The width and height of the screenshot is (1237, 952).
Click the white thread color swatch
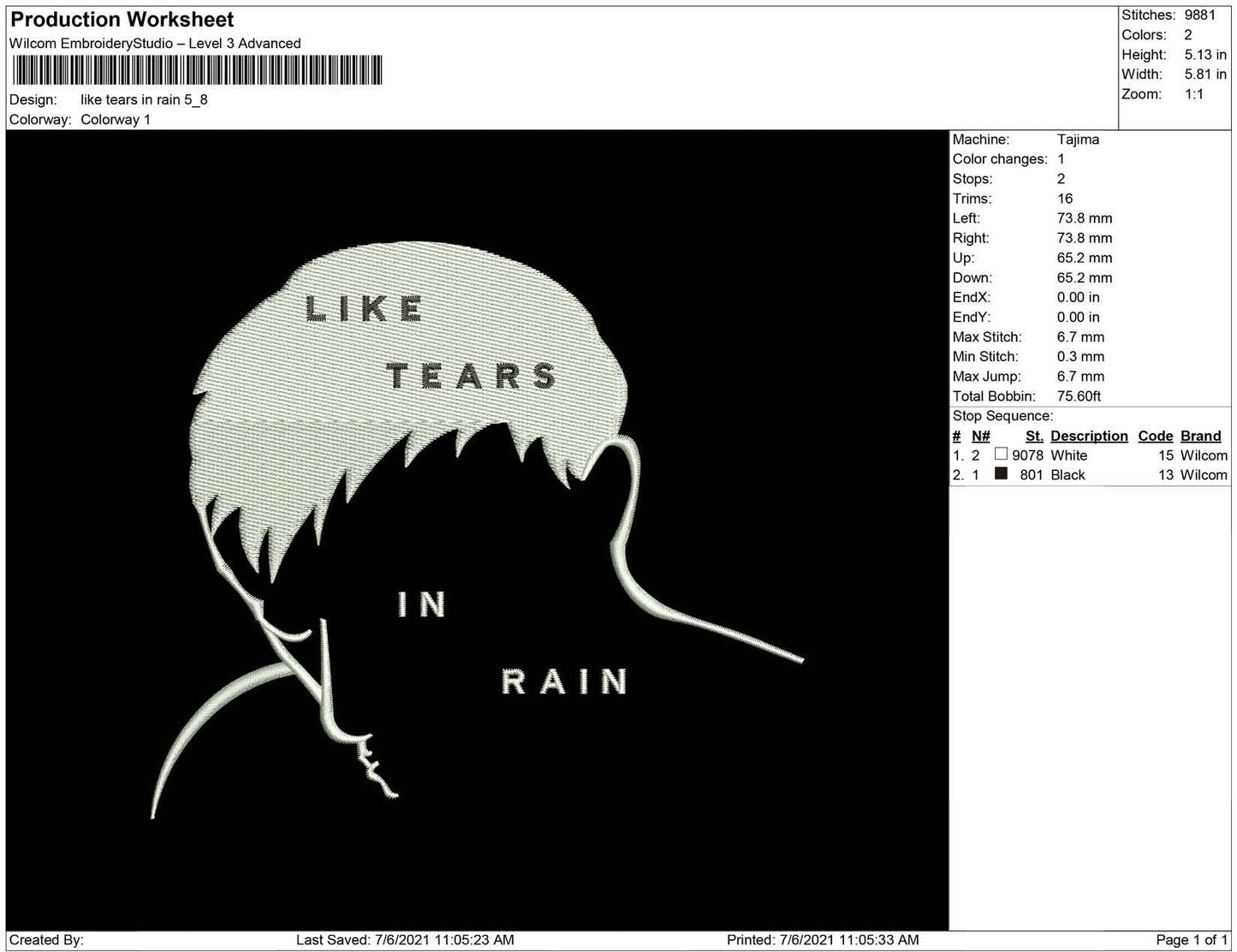pos(1001,455)
